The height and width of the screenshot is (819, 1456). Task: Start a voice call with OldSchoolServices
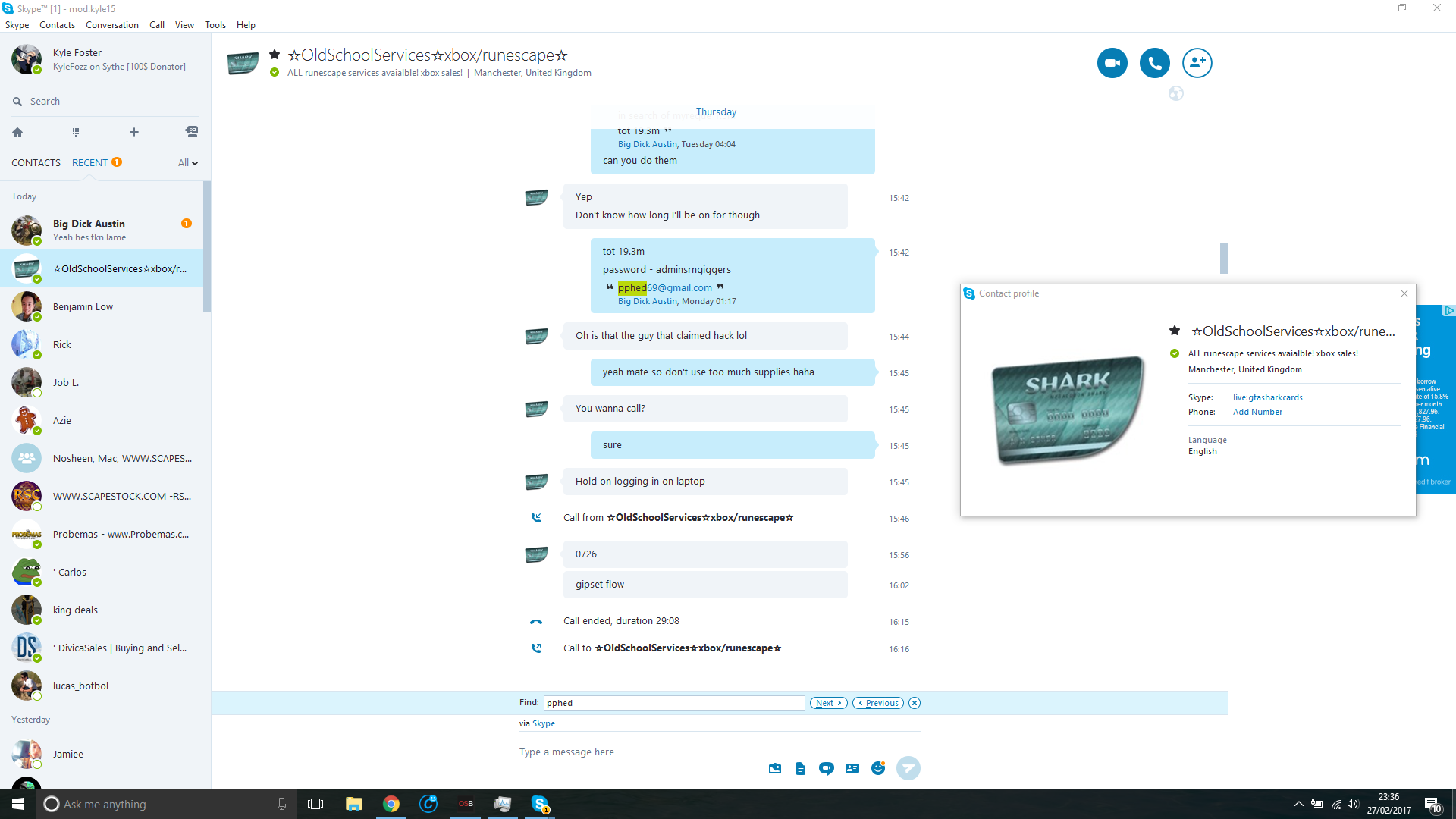[1154, 63]
